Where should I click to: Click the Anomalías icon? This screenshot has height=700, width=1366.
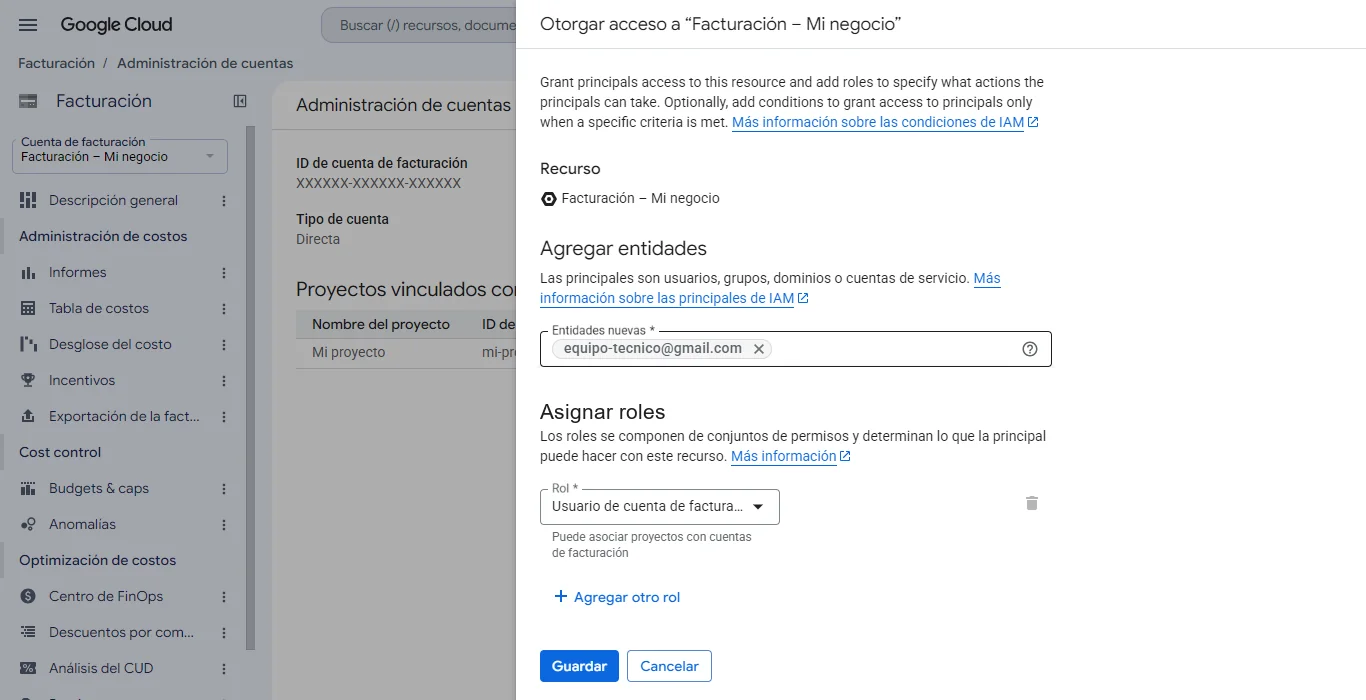(28, 524)
